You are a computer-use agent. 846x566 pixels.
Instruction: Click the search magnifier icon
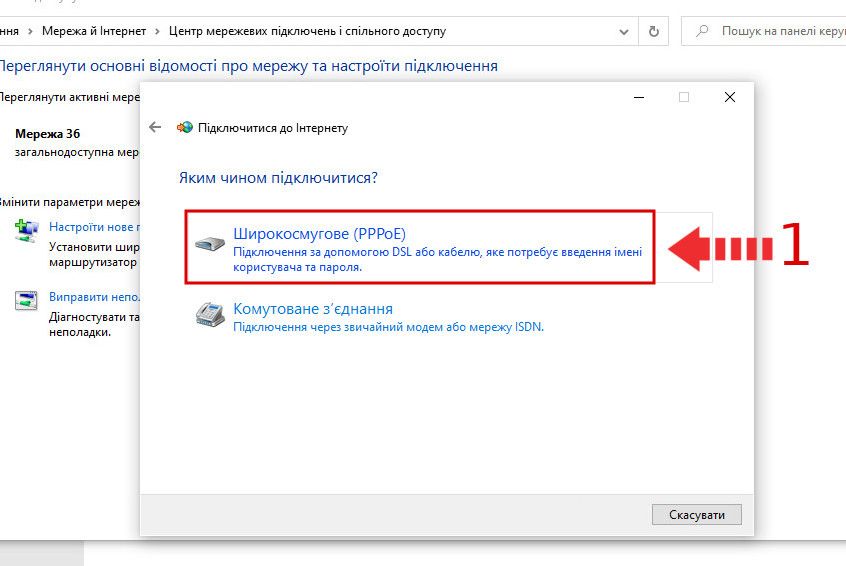702,31
